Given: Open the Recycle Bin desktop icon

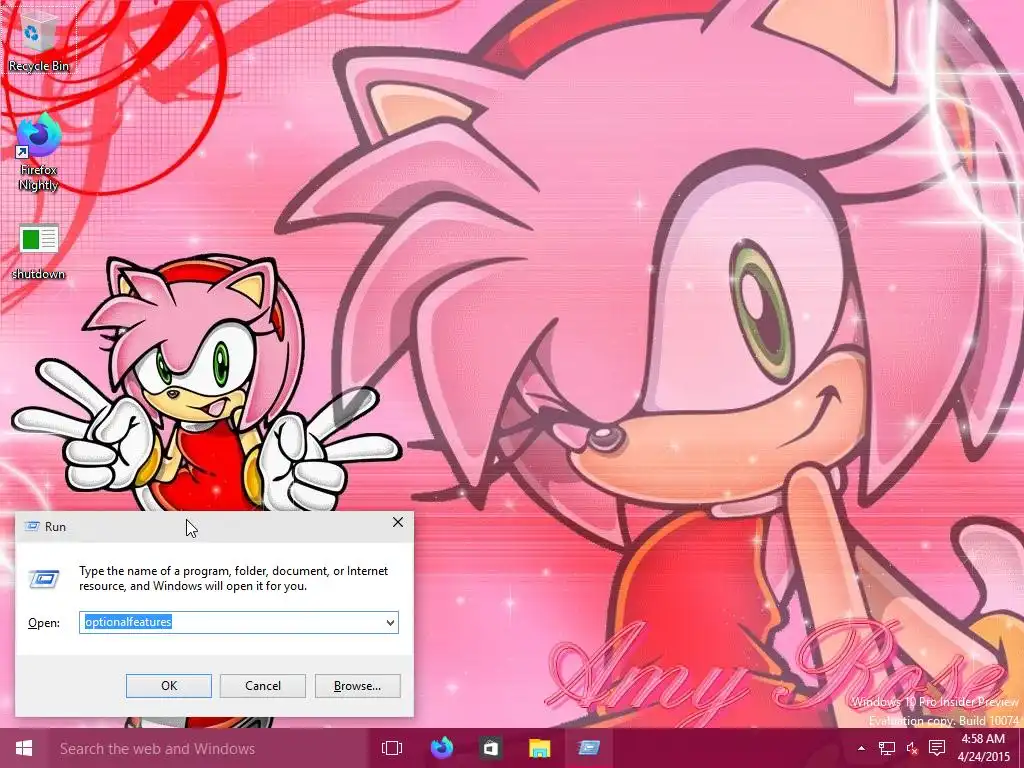Looking at the screenshot, I should click(x=39, y=40).
